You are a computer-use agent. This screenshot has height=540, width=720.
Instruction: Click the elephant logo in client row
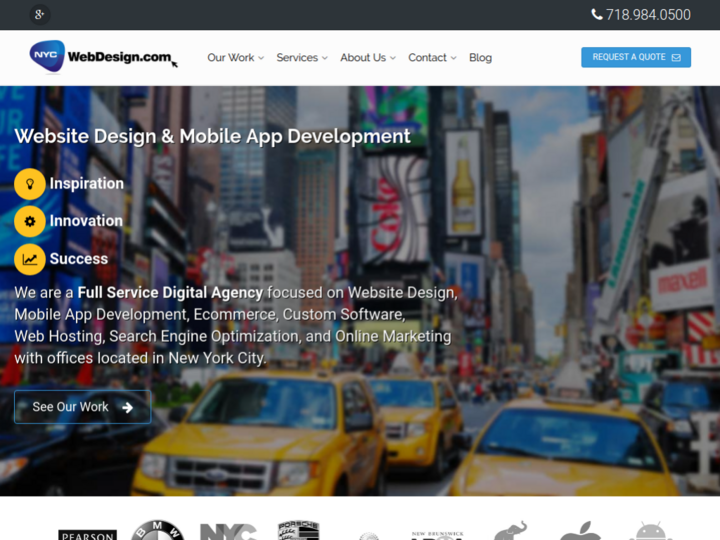coord(509,531)
